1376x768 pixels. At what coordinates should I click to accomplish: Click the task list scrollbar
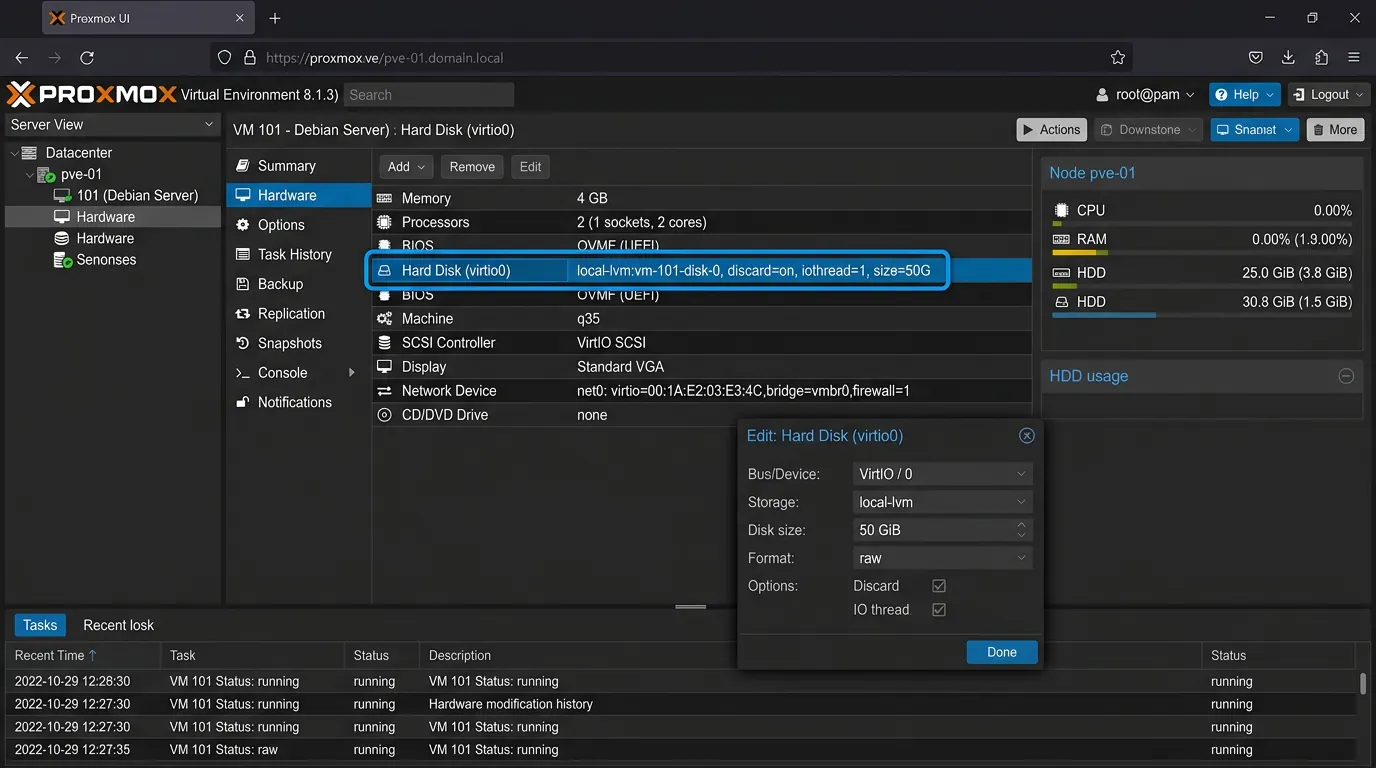pos(1363,684)
